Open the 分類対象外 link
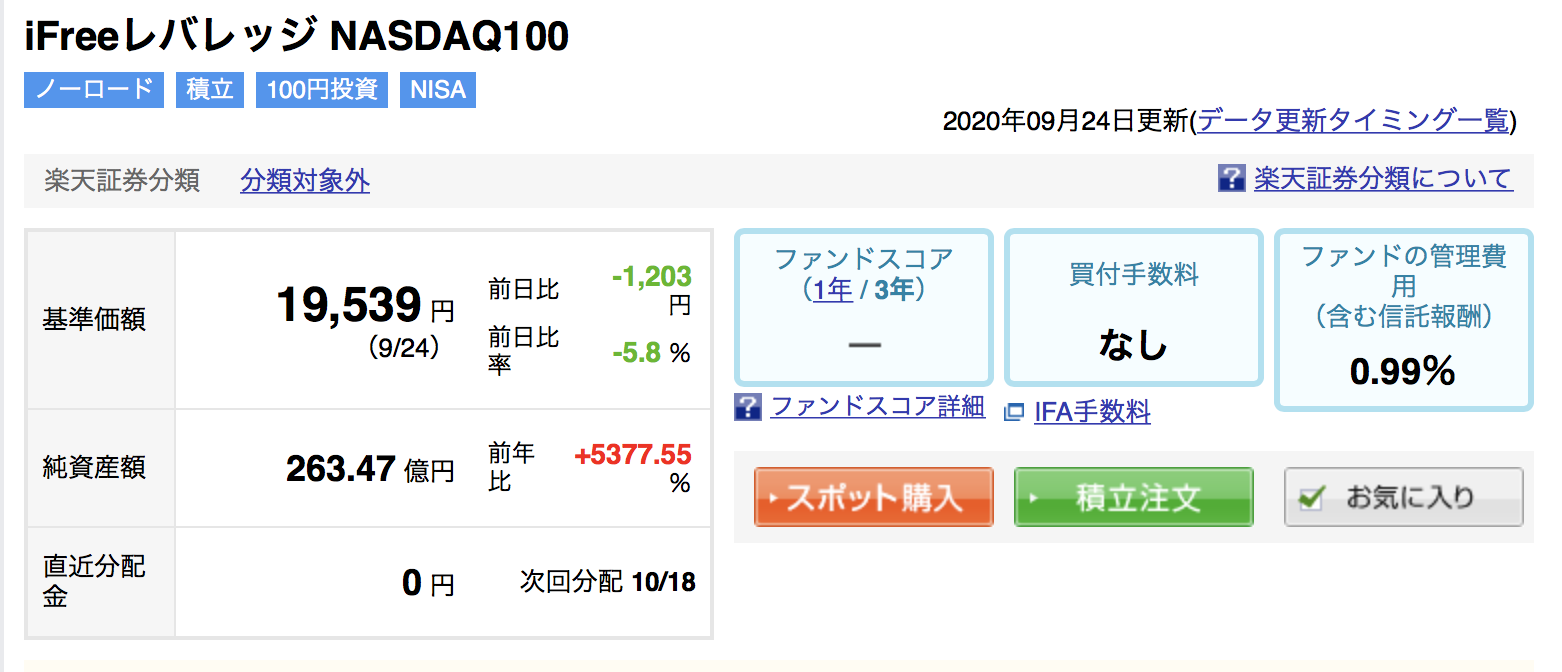 [305, 181]
